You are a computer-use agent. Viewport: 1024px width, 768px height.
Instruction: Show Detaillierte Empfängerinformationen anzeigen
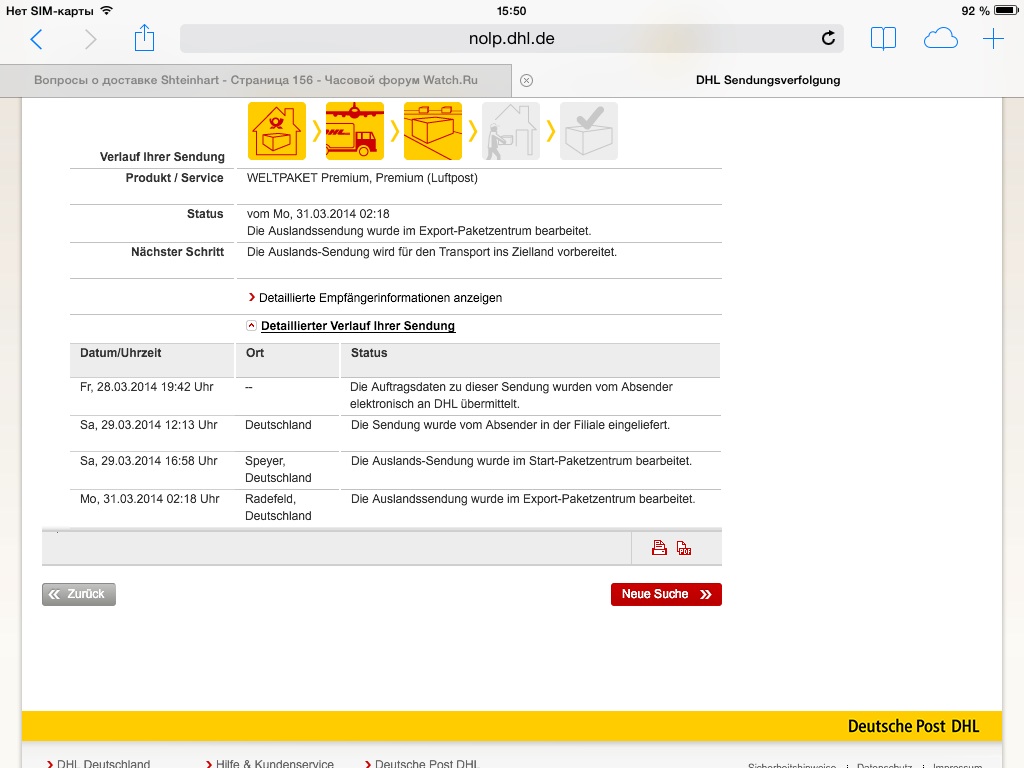click(380, 298)
